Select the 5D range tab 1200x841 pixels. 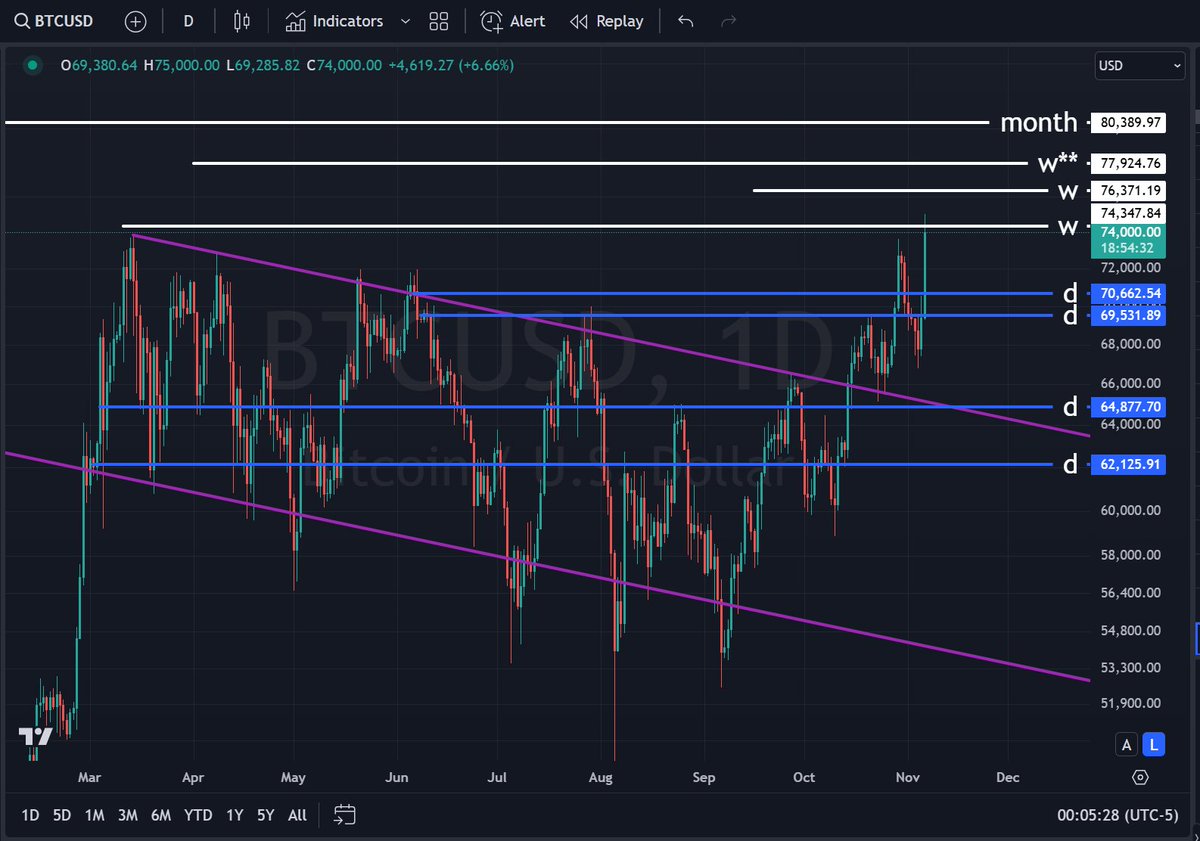pos(62,815)
